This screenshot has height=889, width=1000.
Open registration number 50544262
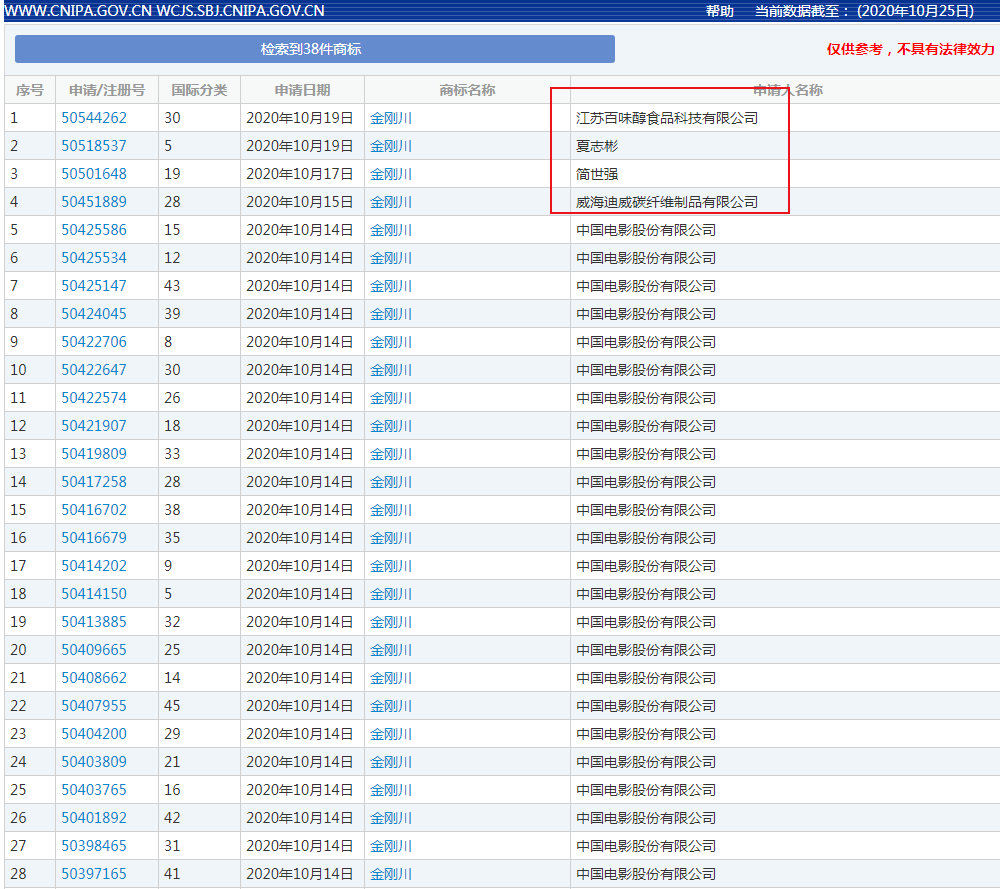(x=94, y=118)
